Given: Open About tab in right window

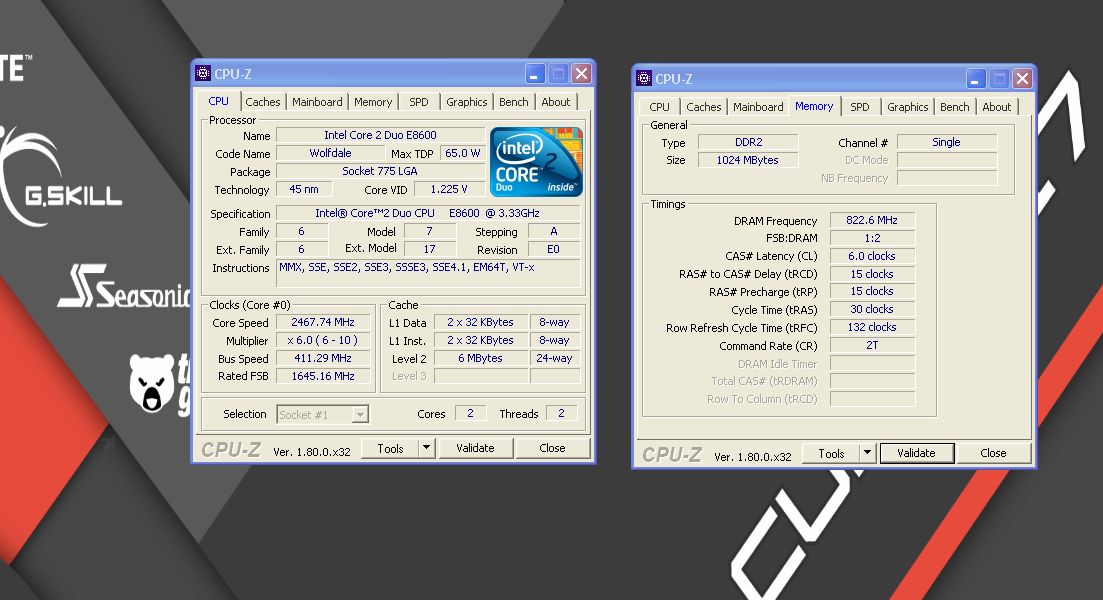Looking at the screenshot, I should (x=997, y=107).
